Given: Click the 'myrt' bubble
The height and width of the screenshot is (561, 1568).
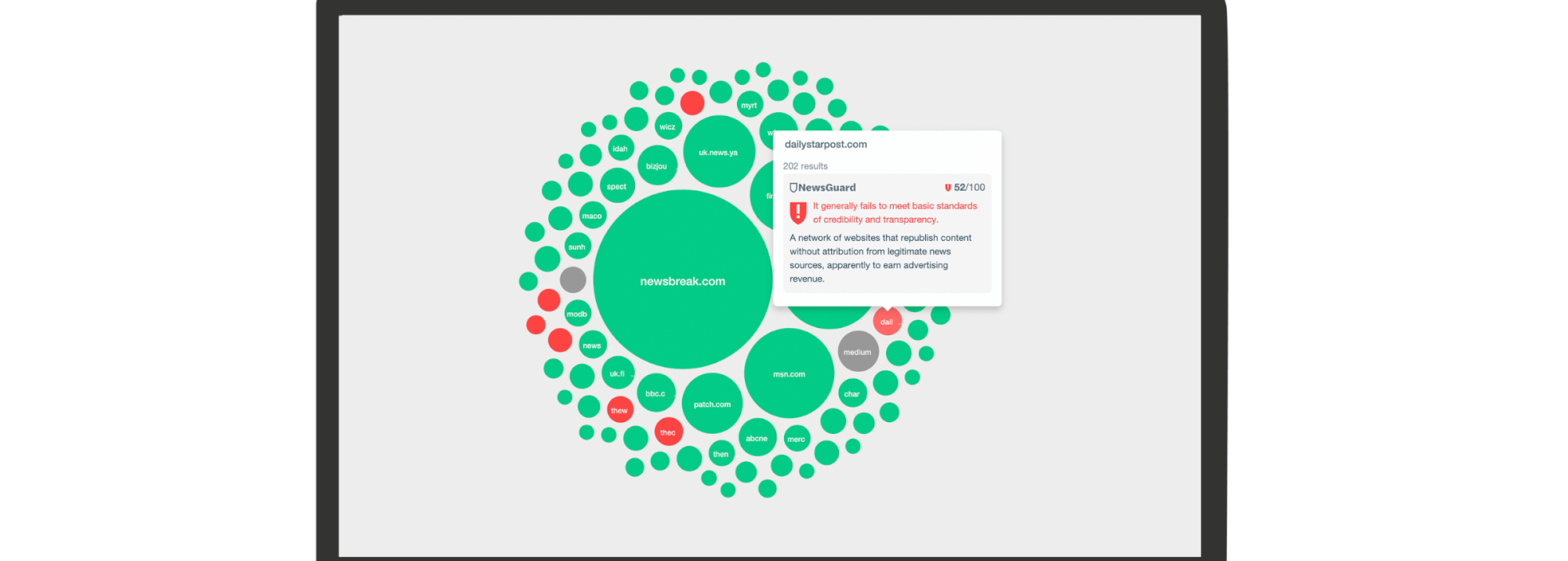Looking at the screenshot, I should tap(750, 104).
